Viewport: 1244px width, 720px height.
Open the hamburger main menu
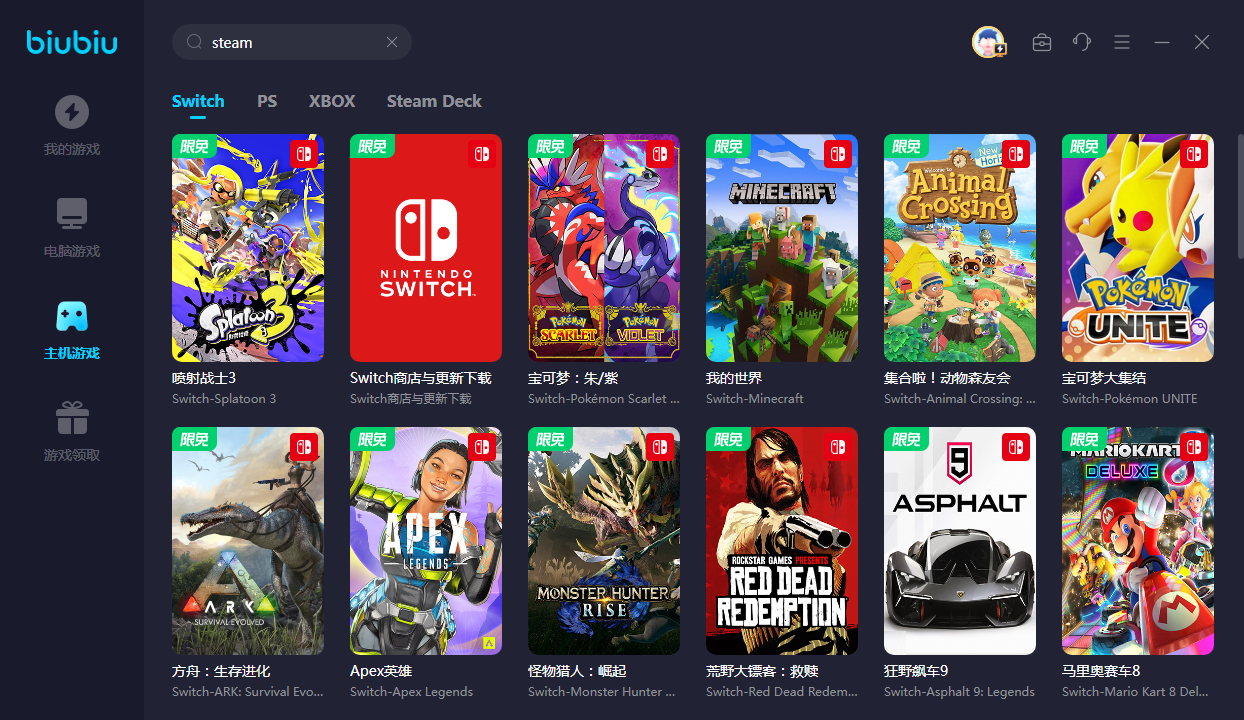click(x=1122, y=42)
